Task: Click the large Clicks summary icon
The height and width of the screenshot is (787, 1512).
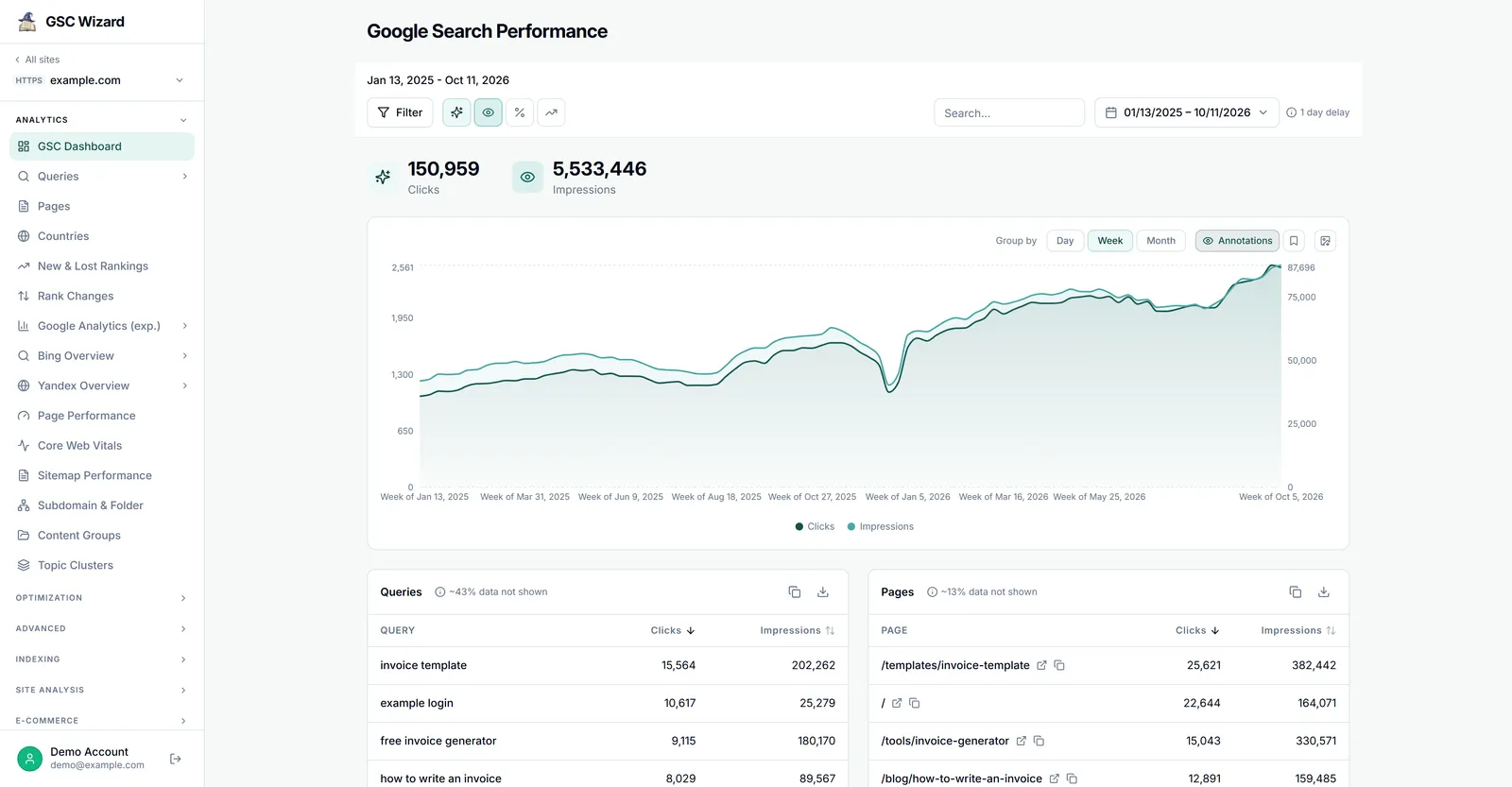Action: [x=383, y=177]
